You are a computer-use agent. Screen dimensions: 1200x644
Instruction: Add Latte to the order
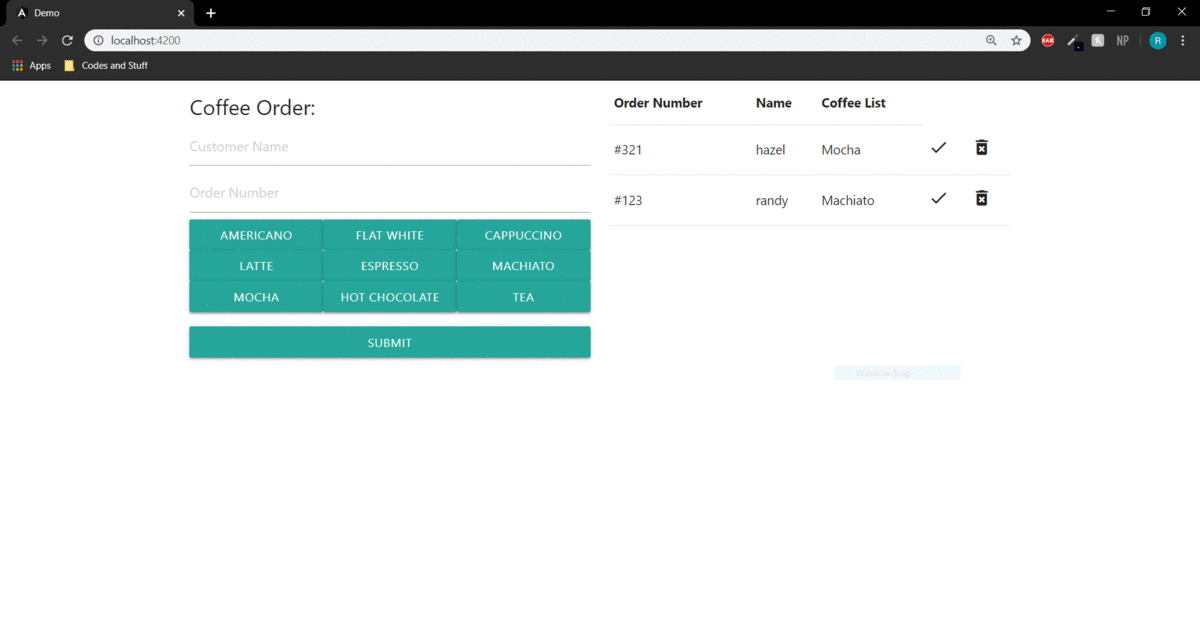(x=256, y=266)
